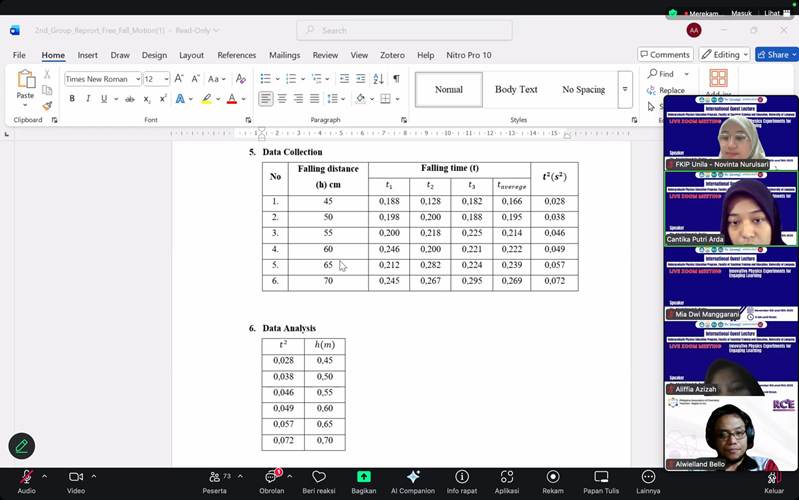The width and height of the screenshot is (799, 500).
Task: Click the red font color swatch
Action: point(231,99)
